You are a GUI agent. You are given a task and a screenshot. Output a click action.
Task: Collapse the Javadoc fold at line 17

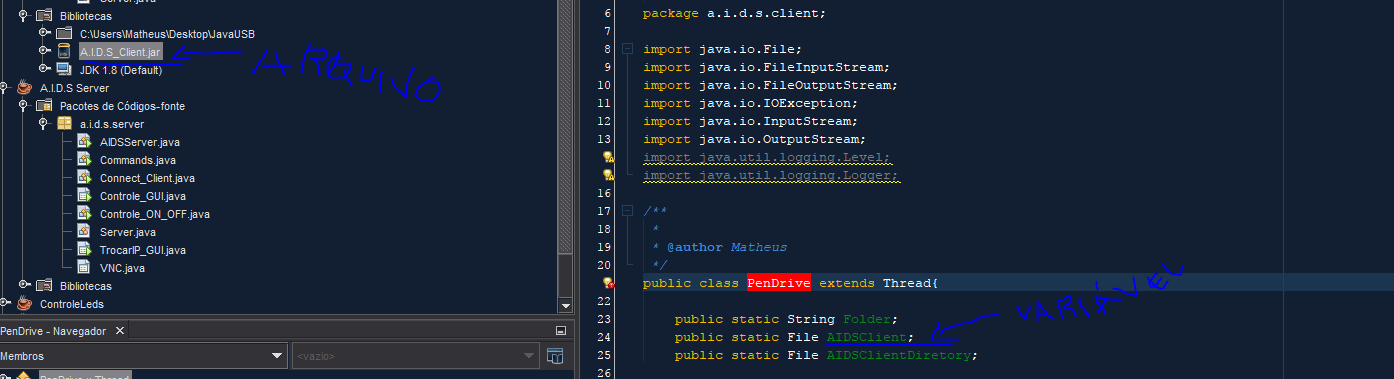[627, 211]
